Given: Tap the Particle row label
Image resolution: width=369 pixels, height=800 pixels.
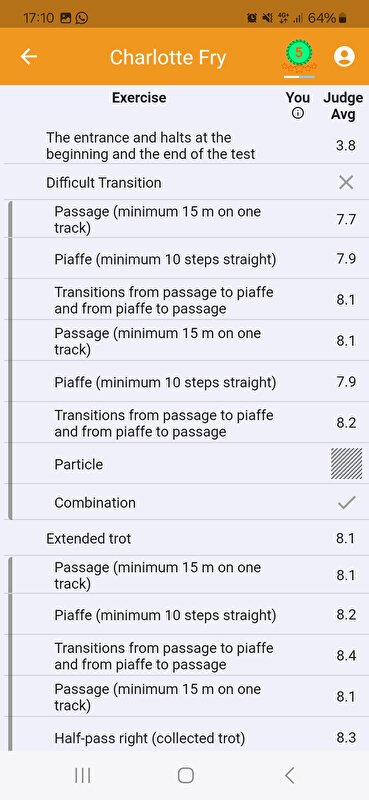Looking at the screenshot, I should coord(79,464).
